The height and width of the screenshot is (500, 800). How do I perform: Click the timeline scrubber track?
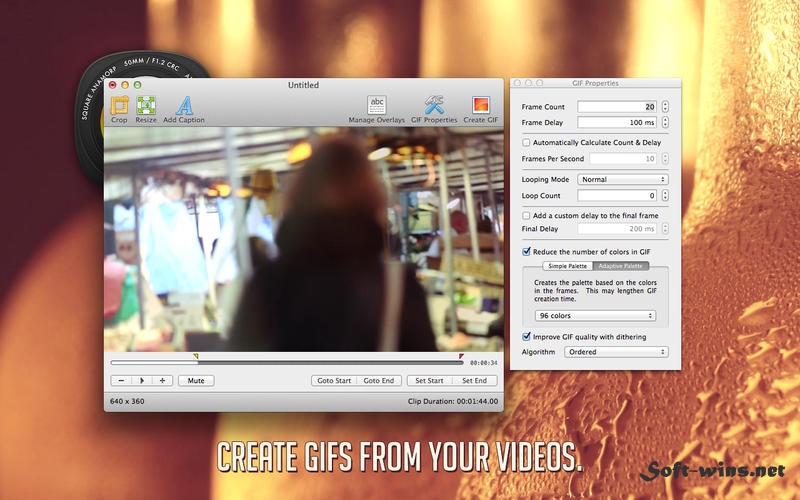click(x=287, y=363)
